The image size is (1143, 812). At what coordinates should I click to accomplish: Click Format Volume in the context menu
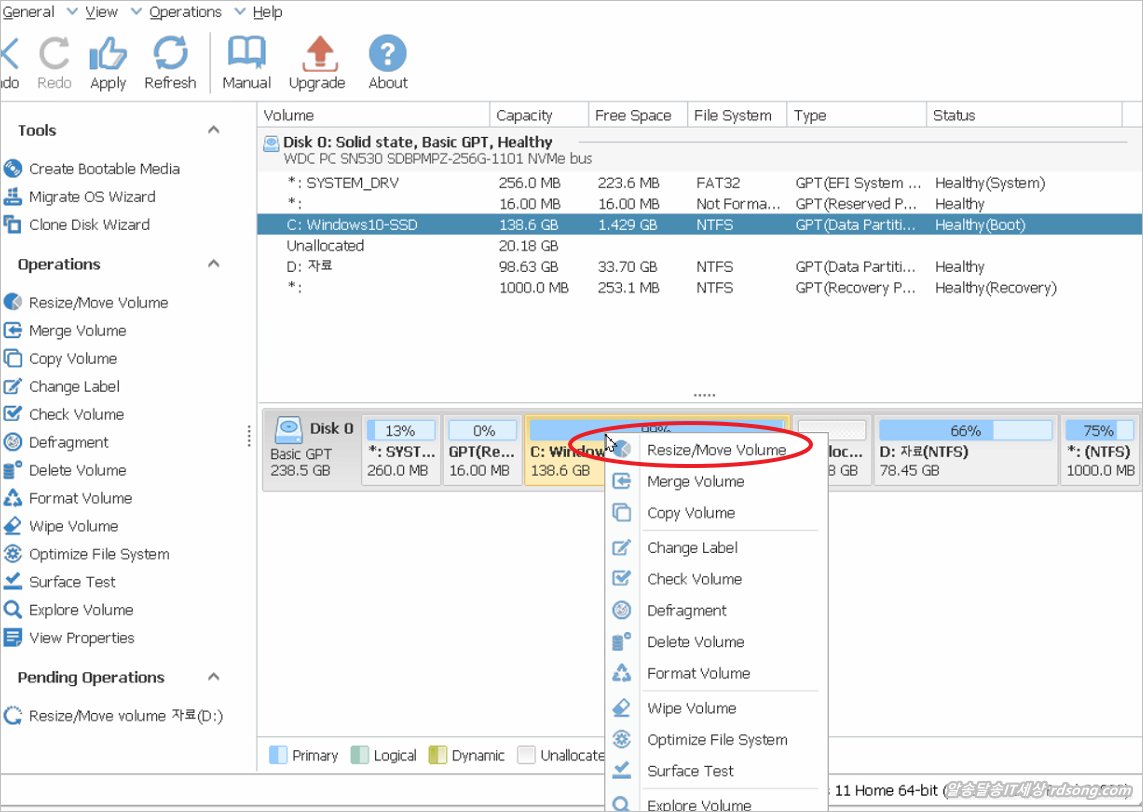(x=698, y=674)
